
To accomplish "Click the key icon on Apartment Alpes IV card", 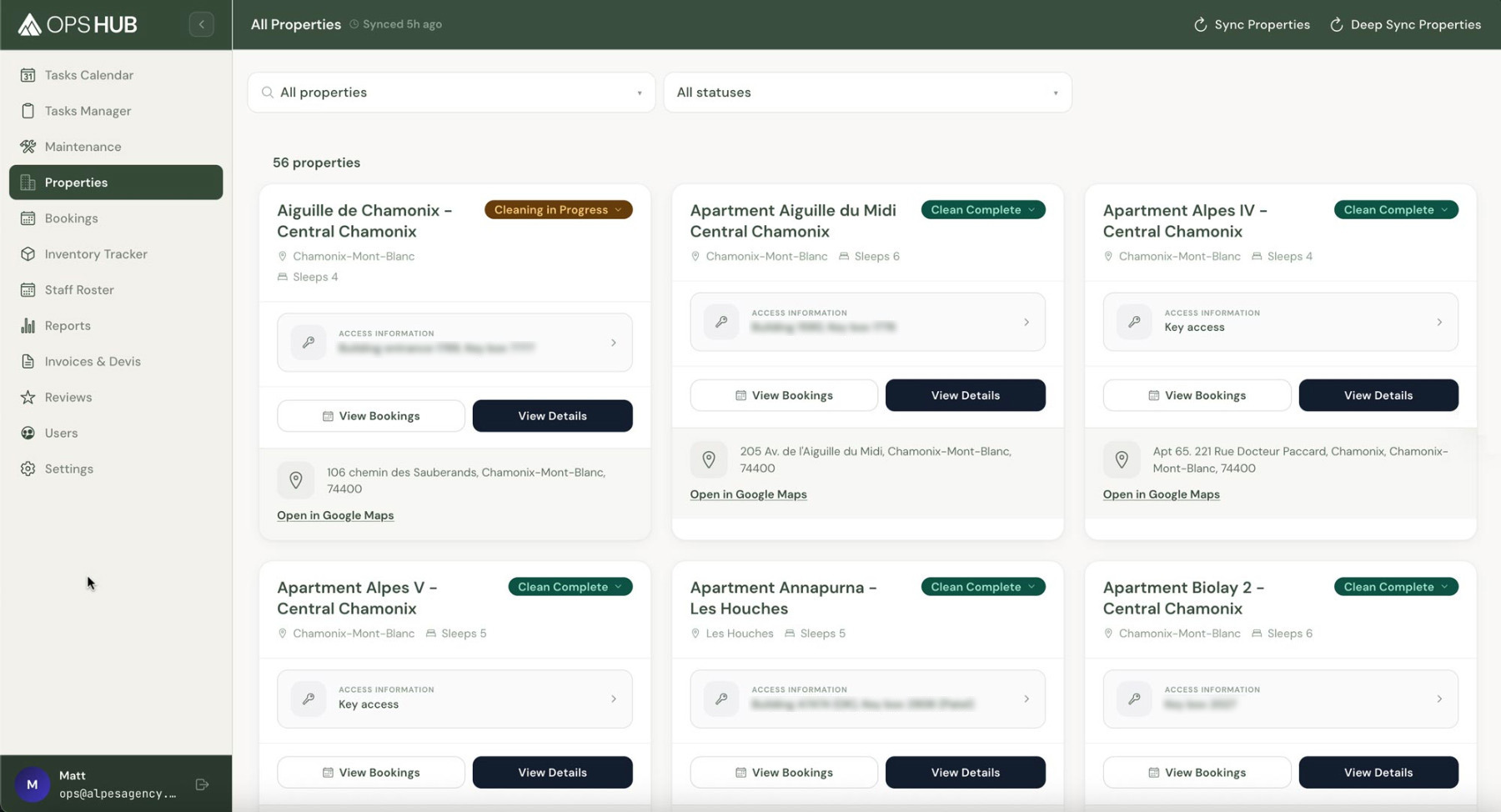I will pos(1134,322).
